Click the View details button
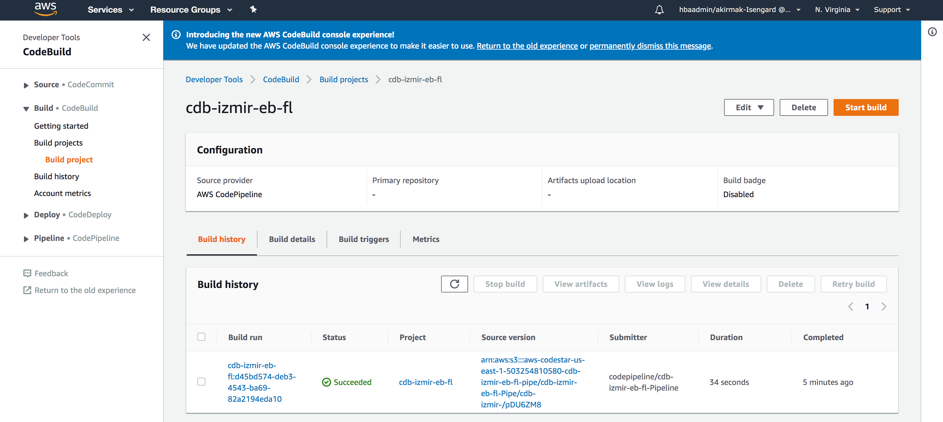 726,284
